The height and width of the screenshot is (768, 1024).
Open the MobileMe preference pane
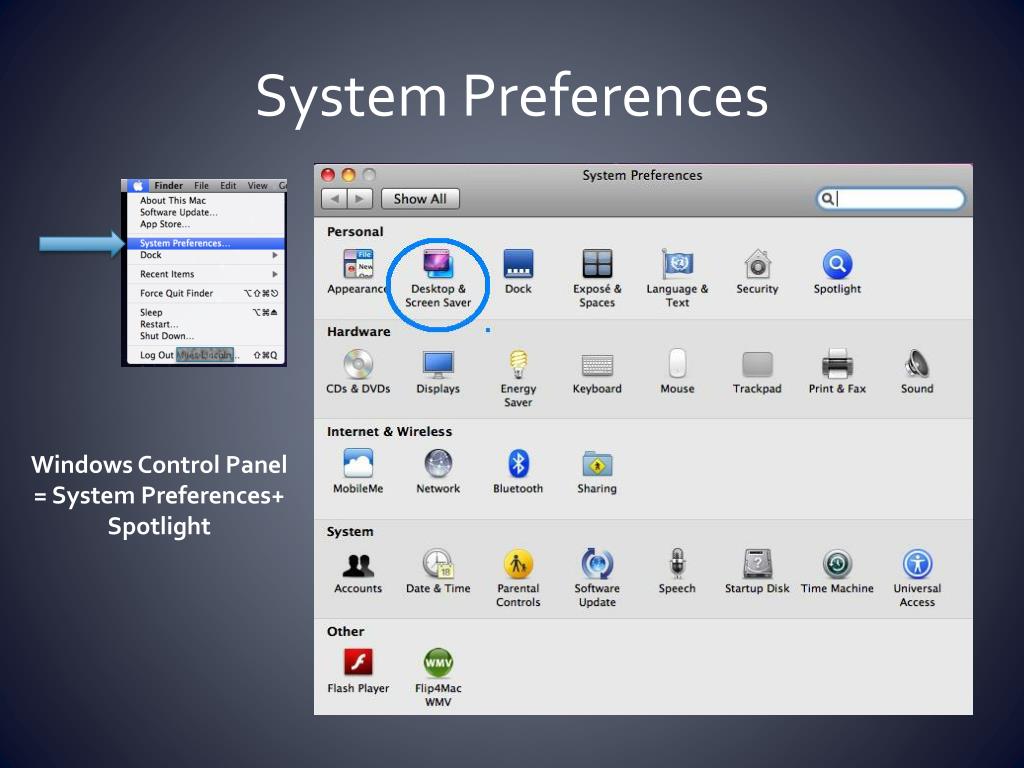(358, 472)
